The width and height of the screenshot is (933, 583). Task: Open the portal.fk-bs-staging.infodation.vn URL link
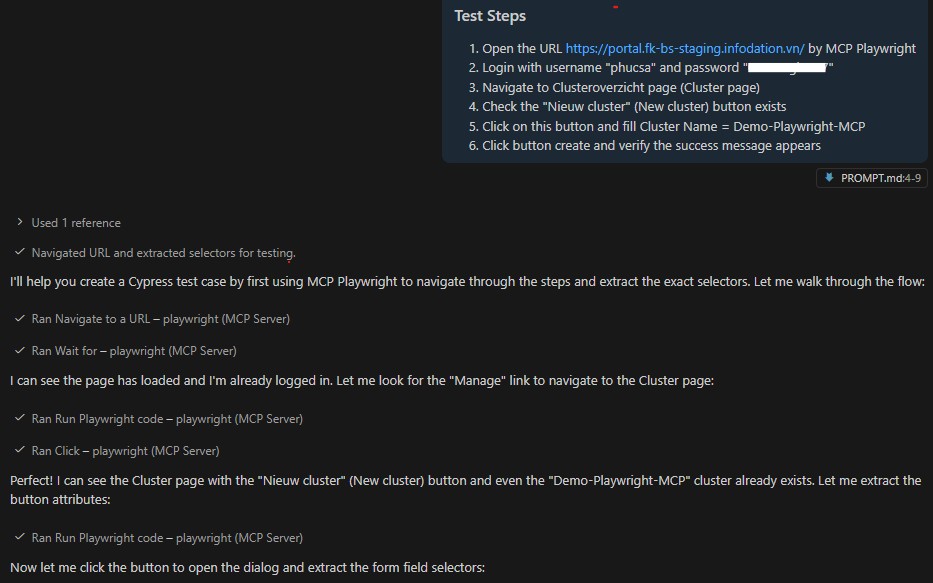pos(684,48)
